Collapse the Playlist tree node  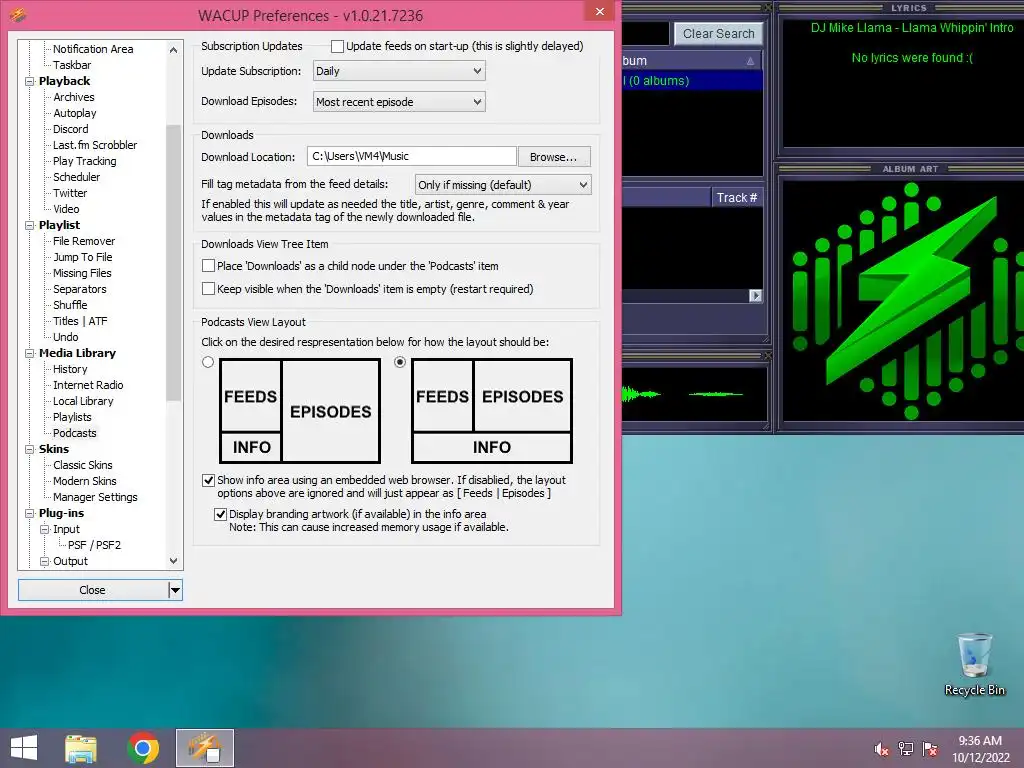(29, 225)
